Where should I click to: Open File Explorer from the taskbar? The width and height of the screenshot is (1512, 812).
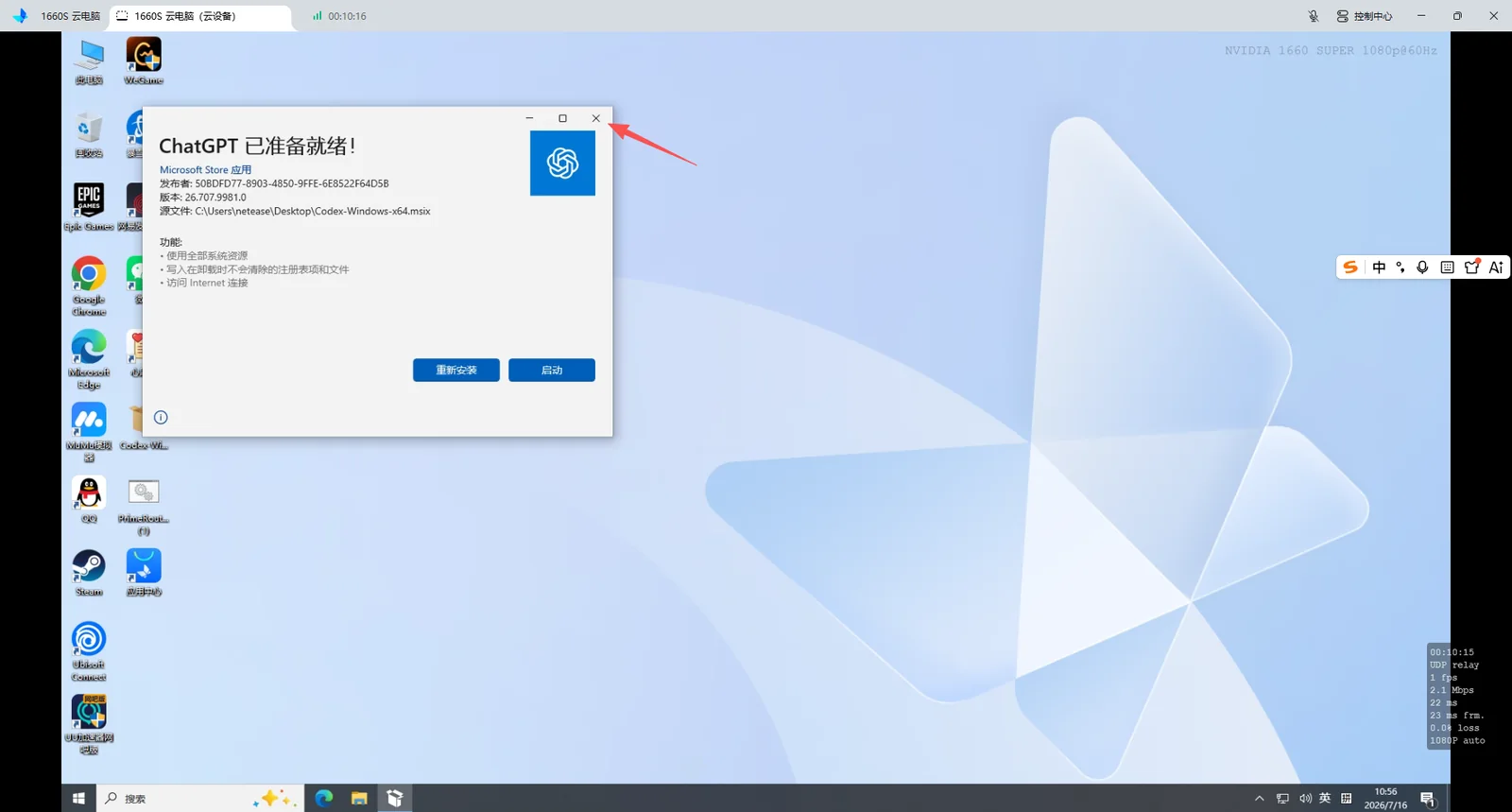point(359,799)
